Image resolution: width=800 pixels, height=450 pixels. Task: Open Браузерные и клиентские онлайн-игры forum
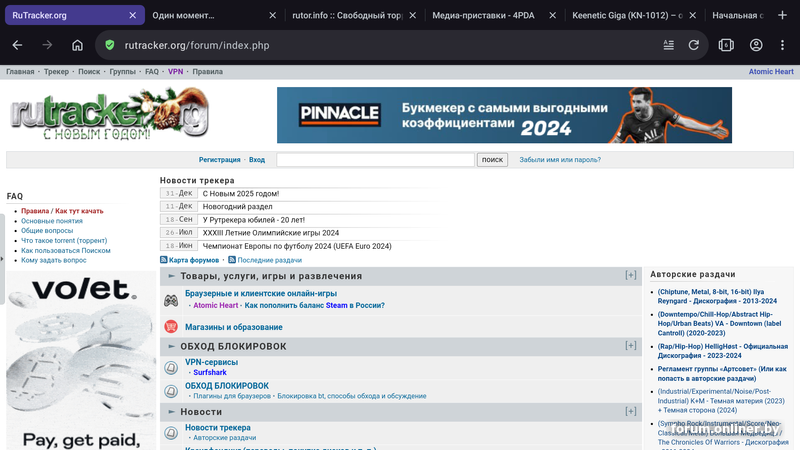click(x=261, y=293)
